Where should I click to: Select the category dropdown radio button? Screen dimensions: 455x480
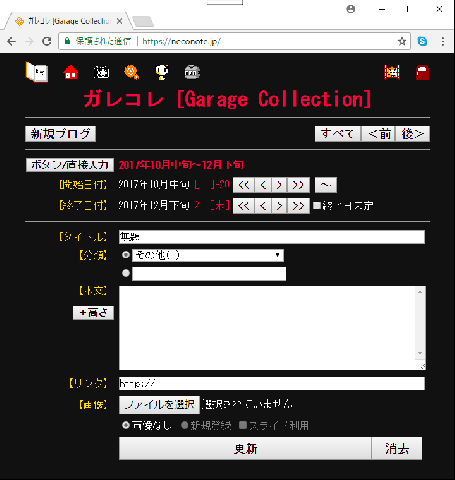(x=126, y=255)
